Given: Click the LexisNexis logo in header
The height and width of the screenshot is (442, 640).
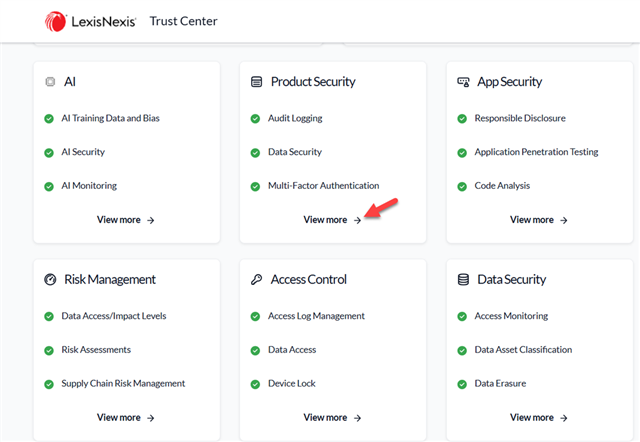Looking at the screenshot, I should pyautogui.click(x=91, y=21).
